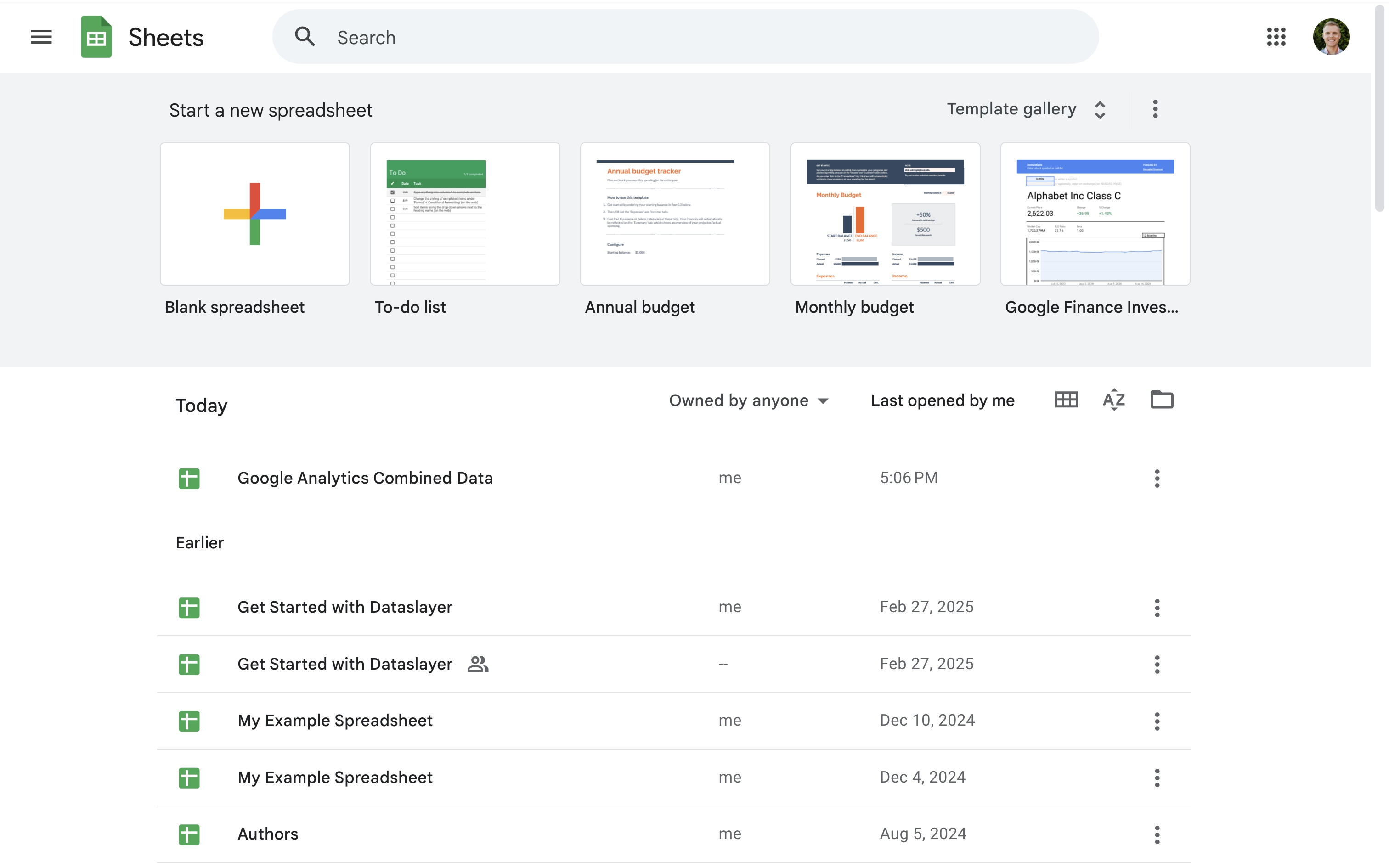The width and height of the screenshot is (1389, 868).
Task: Expand the Template gallery
Action: click(1027, 108)
